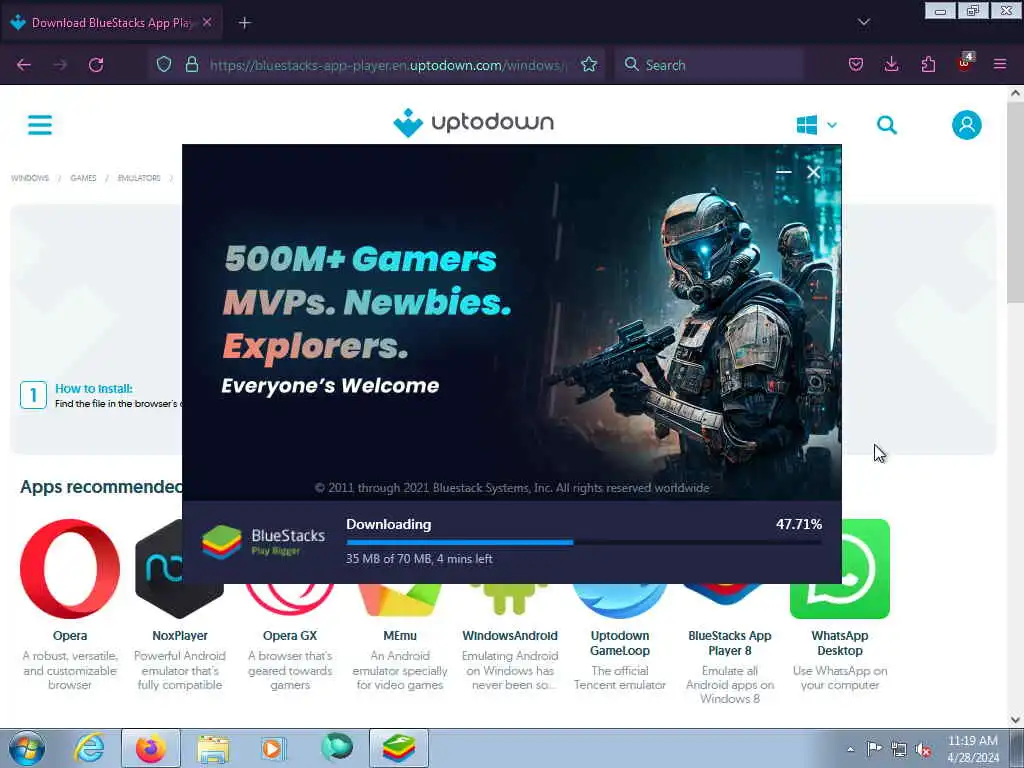Open the Opera app icon
The image size is (1024, 768).
70,568
